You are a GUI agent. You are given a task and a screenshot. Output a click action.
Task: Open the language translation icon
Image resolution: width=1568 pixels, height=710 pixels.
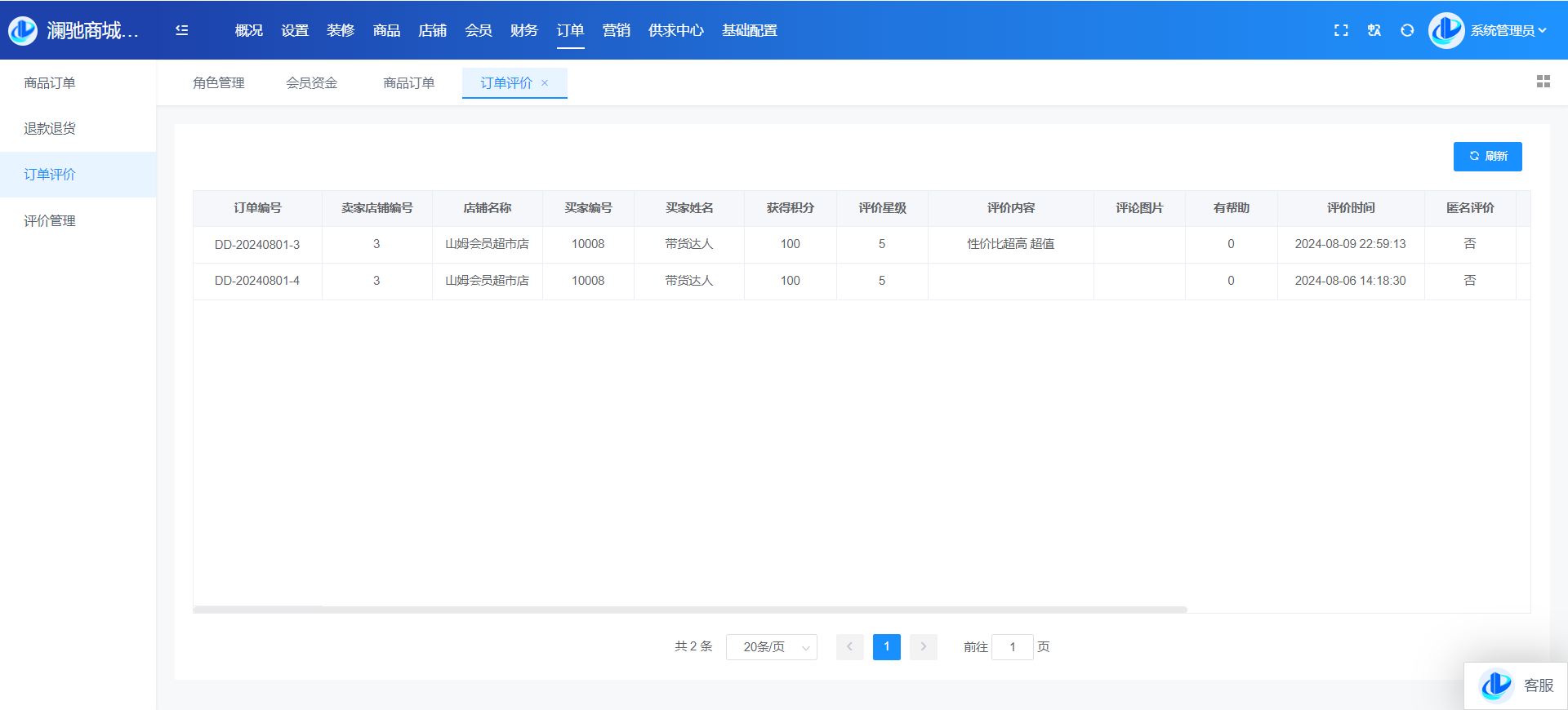pyautogui.click(x=1374, y=30)
